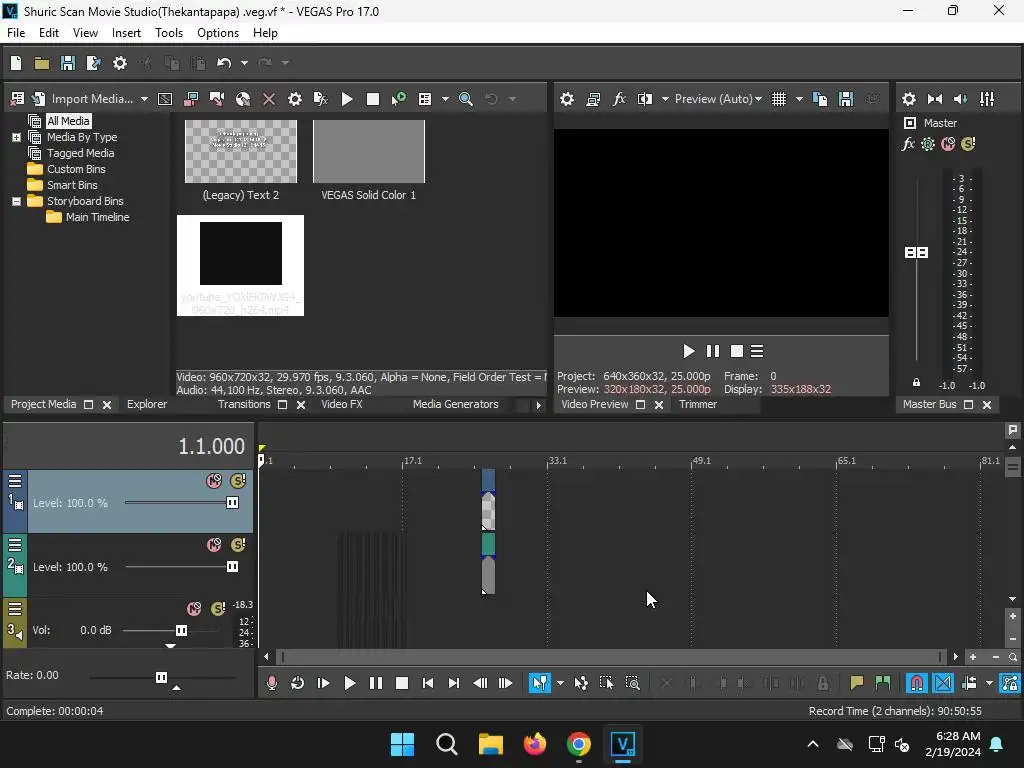Image resolution: width=1024 pixels, height=768 pixels.
Task: Open the Insert menu
Action: [x=126, y=33]
